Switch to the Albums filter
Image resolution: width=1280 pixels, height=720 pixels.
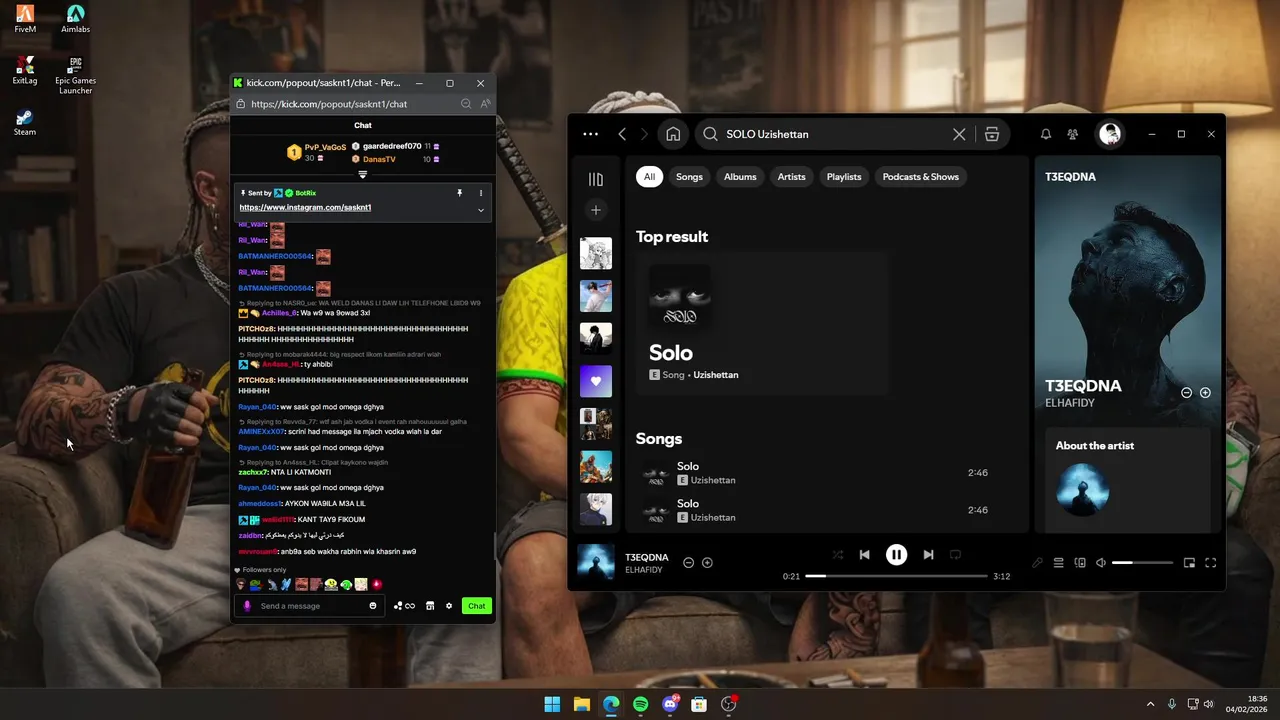740,177
